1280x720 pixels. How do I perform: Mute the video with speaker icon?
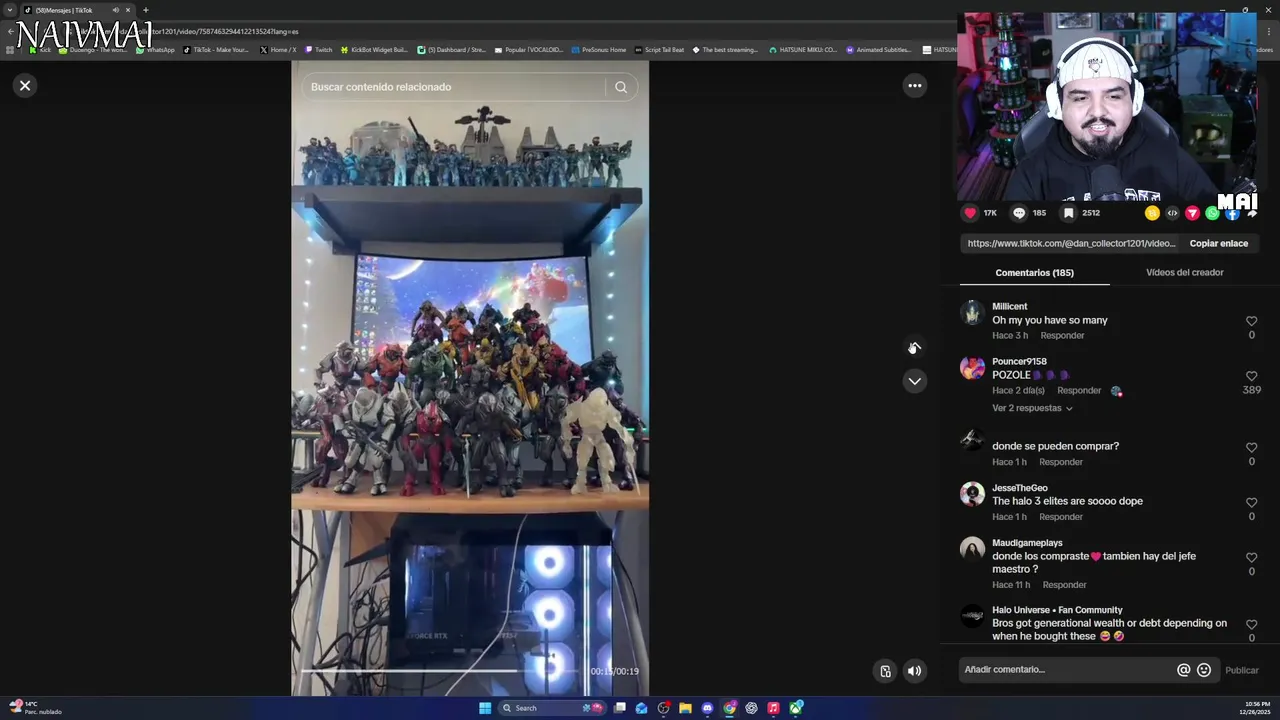(x=914, y=671)
